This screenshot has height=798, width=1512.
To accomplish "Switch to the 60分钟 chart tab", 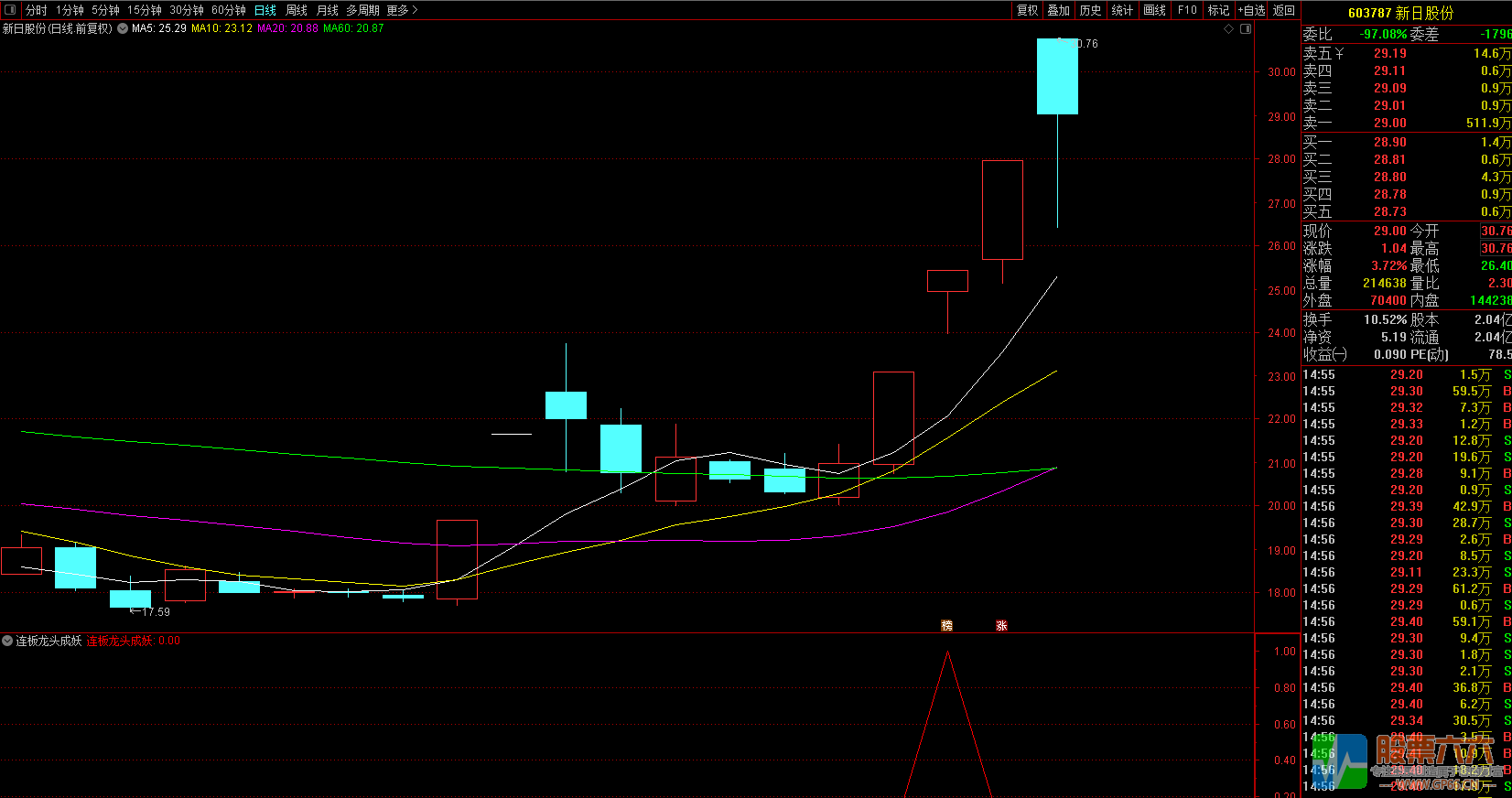I will (229, 10).
